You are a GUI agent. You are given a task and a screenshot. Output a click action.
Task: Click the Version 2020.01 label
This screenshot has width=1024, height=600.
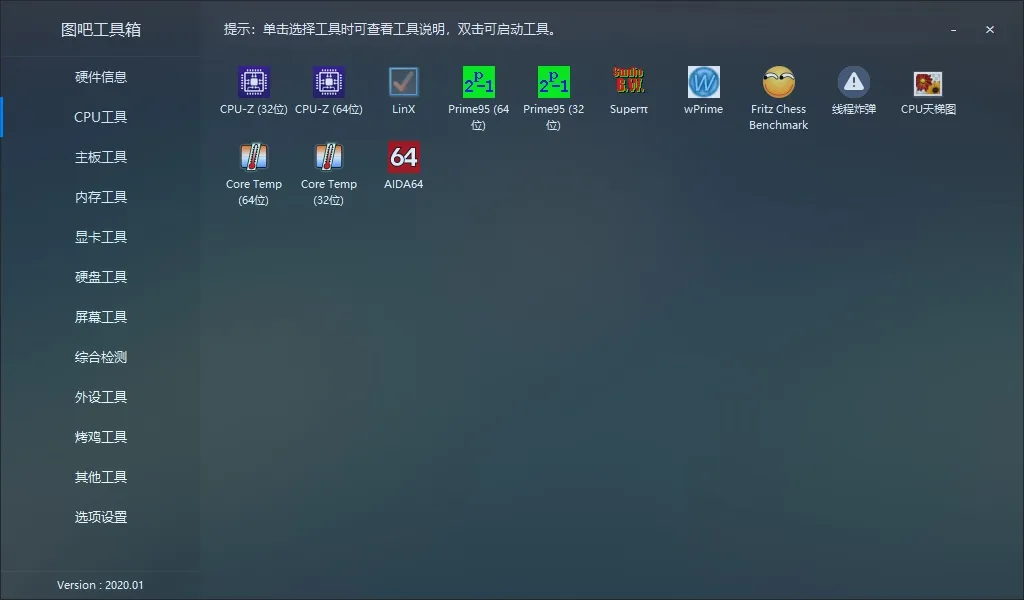(x=100, y=585)
